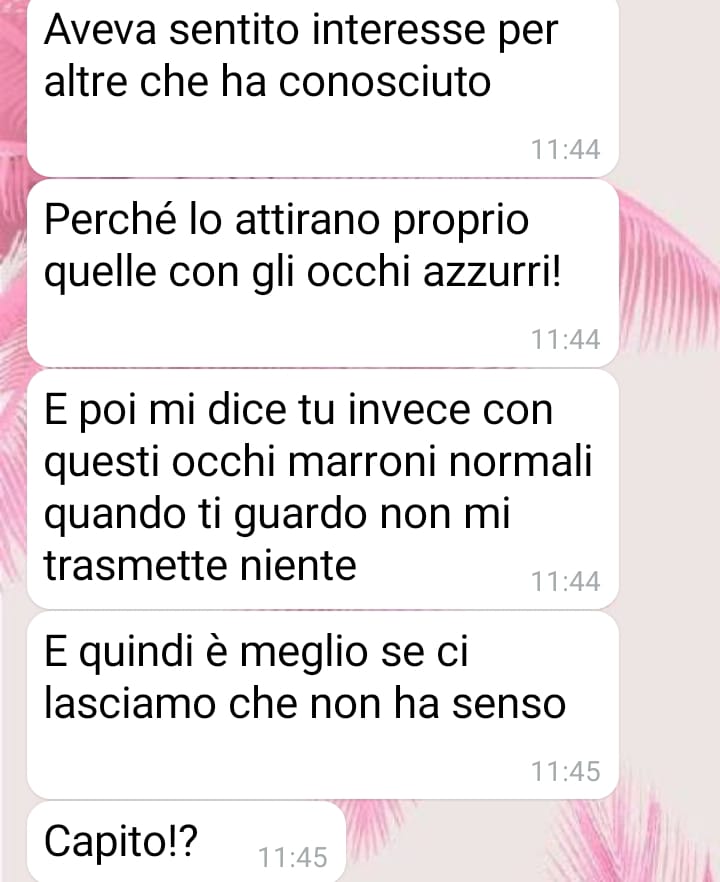Viewport: 720px width, 882px height.
Task: Click the chat background right of 'occhi azzurri' bubble
Action: click(669, 273)
